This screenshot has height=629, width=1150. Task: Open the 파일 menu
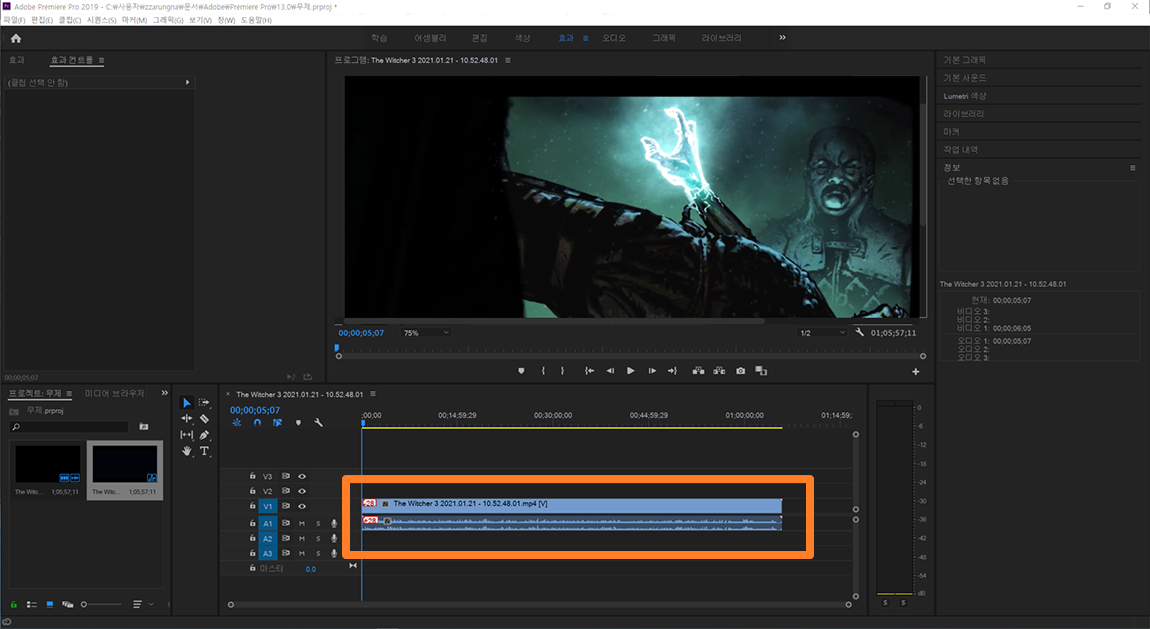click(14, 20)
